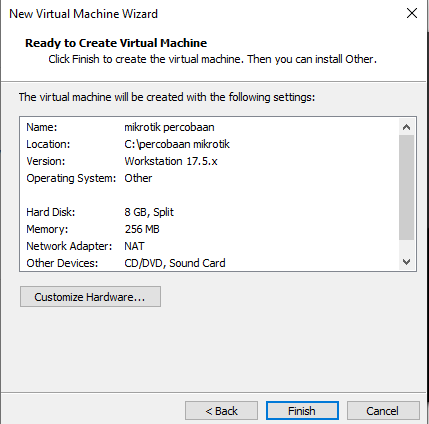Open Customize Hardware settings

pyautogui.click(x=90, y=296)
